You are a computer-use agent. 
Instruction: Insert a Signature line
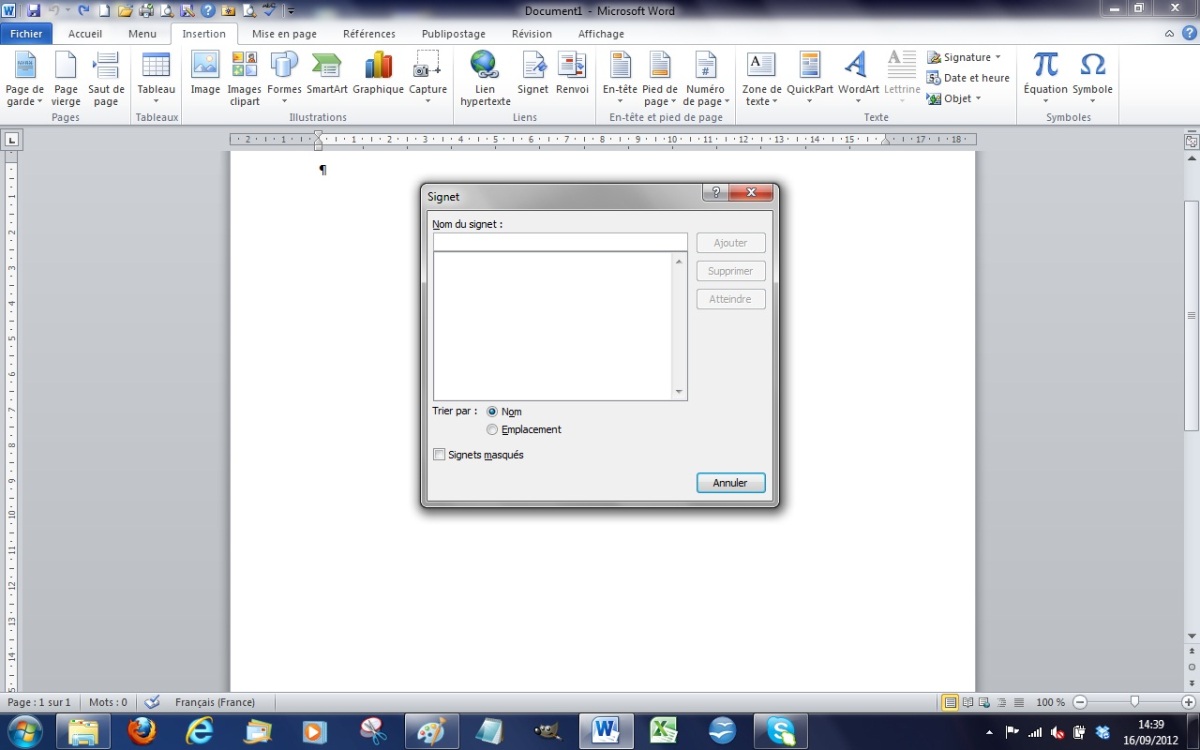point(964,57)
